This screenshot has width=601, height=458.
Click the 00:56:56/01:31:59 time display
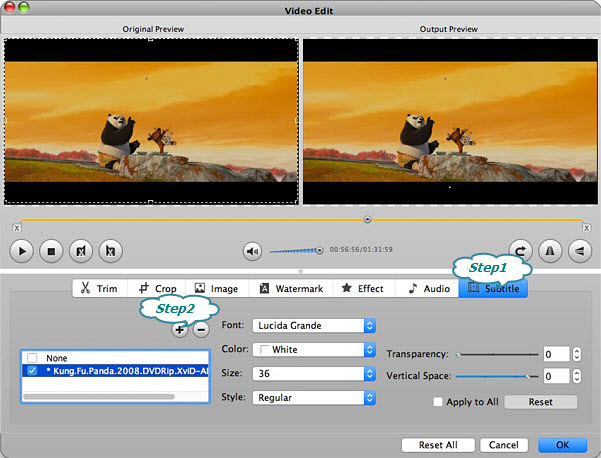point(361,250)
